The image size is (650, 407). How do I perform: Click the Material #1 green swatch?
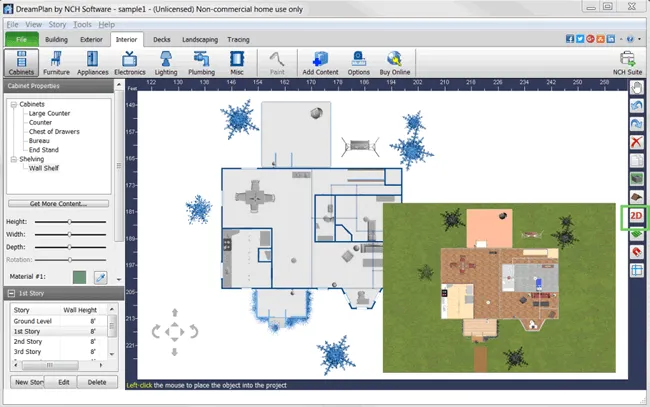pyautogui.click(x=80, y=277)
